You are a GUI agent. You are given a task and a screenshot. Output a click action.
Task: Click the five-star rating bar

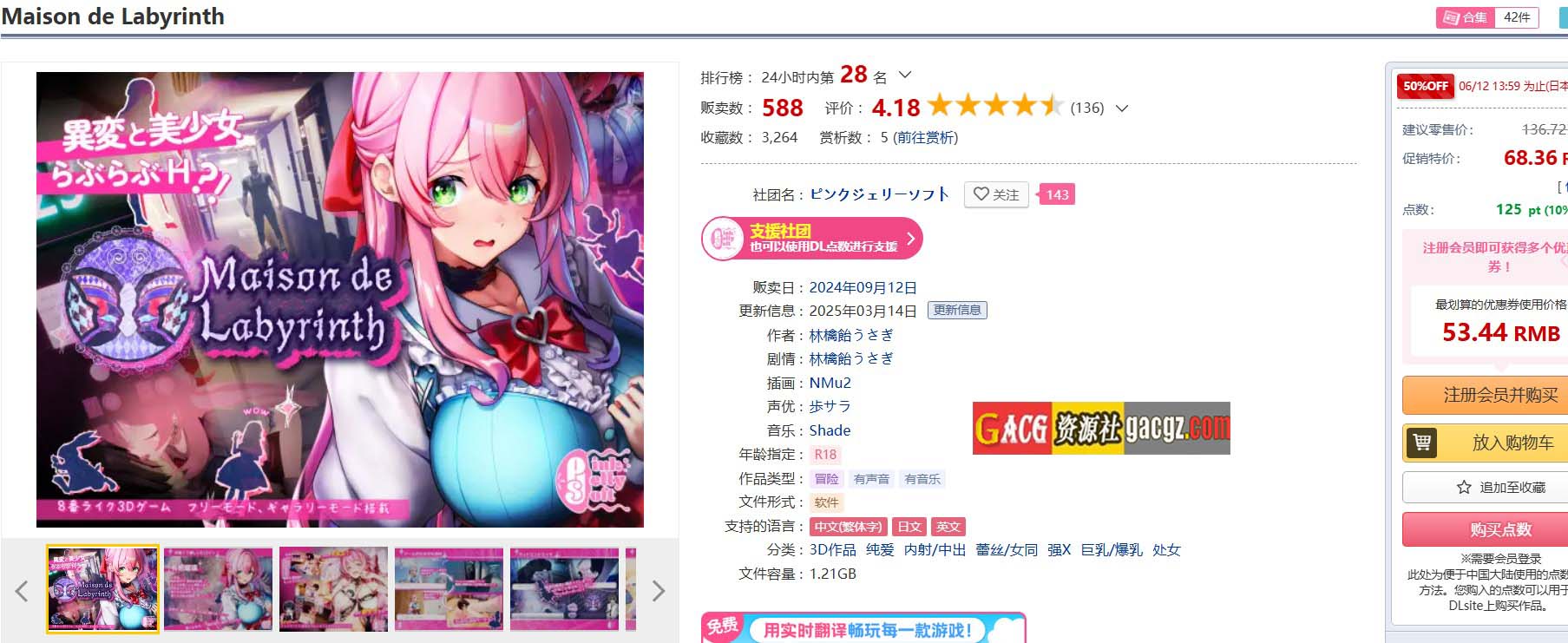tap(996, 106)
